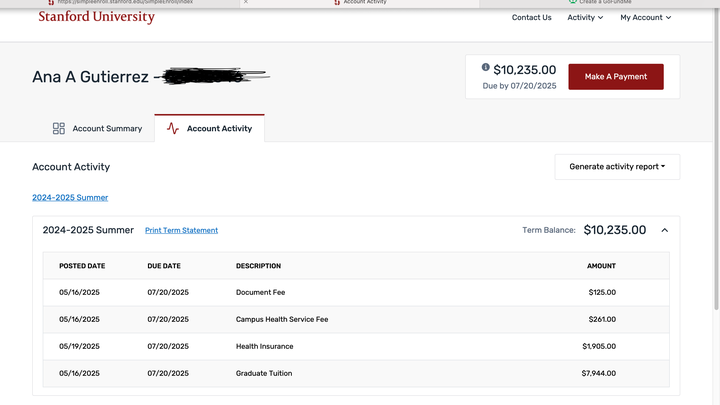Click the DUE DATE column header
720x405 pixels.
click(x=164, y=266)
